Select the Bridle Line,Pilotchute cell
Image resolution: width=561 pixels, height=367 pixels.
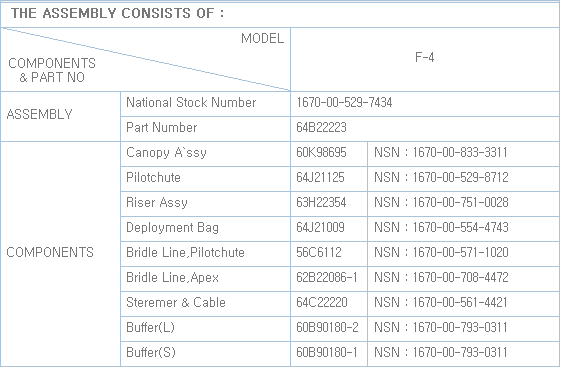click(205, 254)
